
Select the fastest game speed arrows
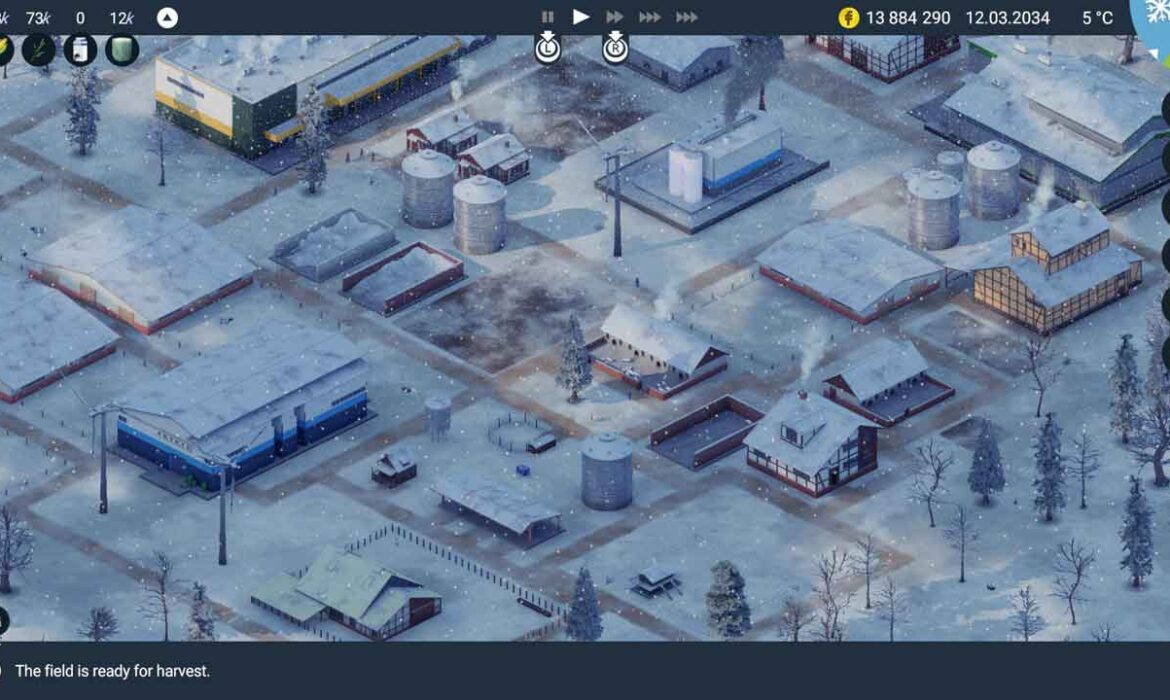[686, 17]
